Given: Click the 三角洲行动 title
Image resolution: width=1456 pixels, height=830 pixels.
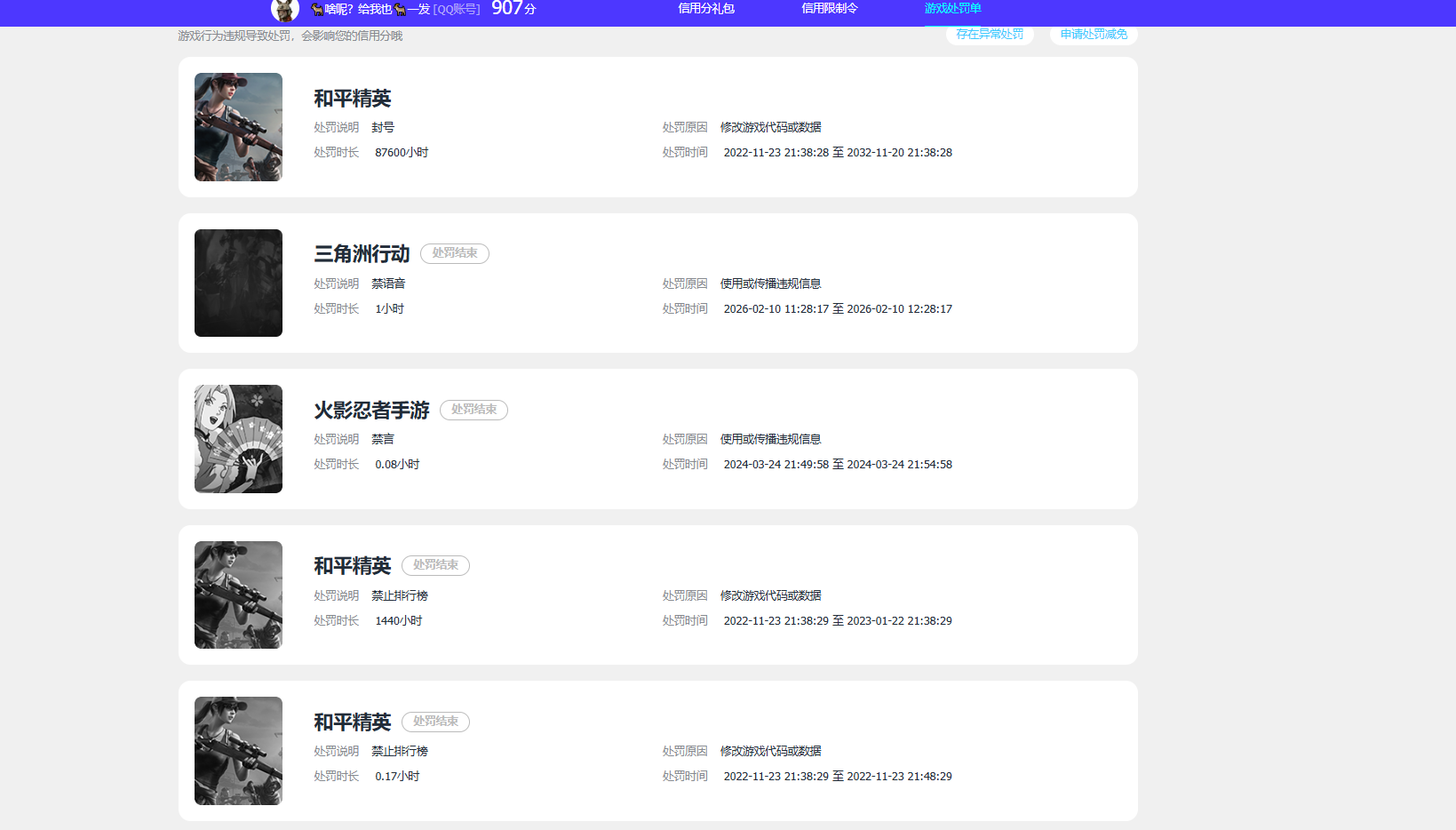Looking at the screenshot, I should 362,254.
